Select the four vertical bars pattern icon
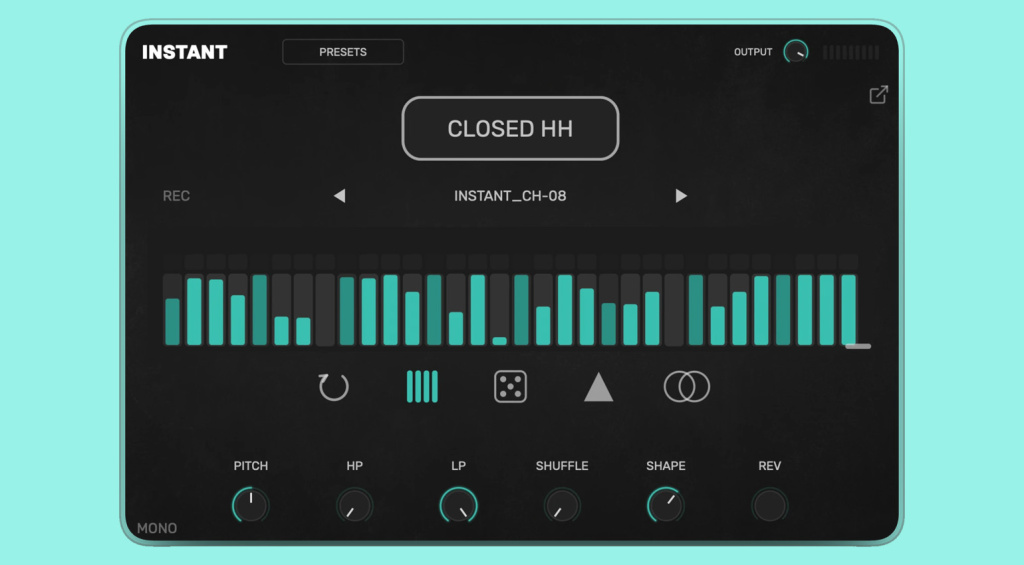 coord(422,387)
